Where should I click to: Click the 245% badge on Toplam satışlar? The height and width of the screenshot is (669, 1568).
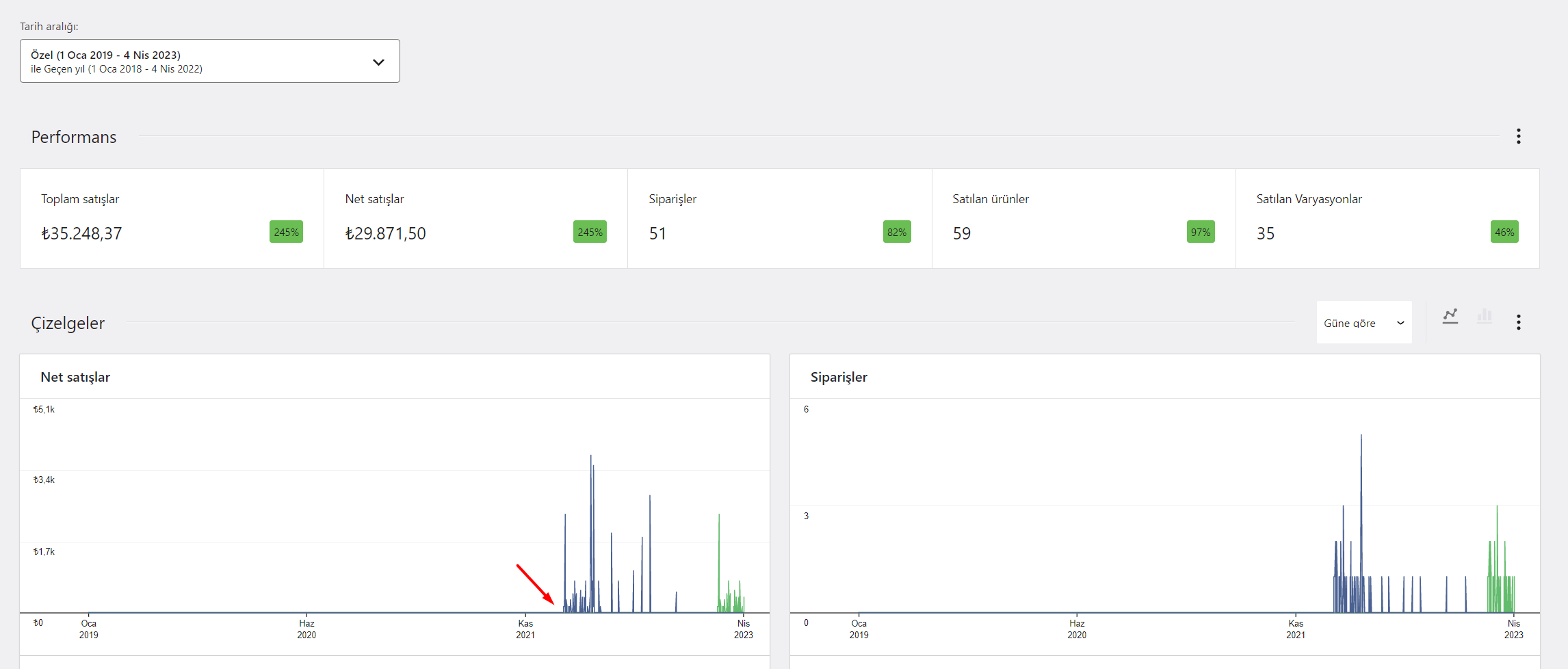[x=286, y=232]
